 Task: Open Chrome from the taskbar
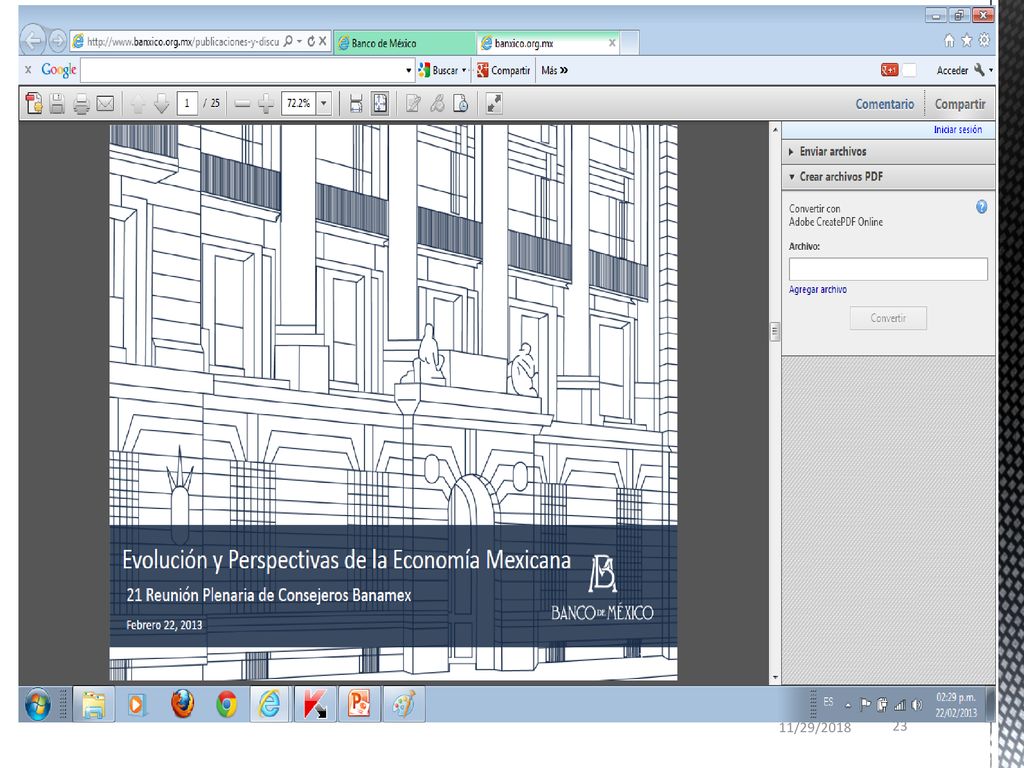(227, 704)
